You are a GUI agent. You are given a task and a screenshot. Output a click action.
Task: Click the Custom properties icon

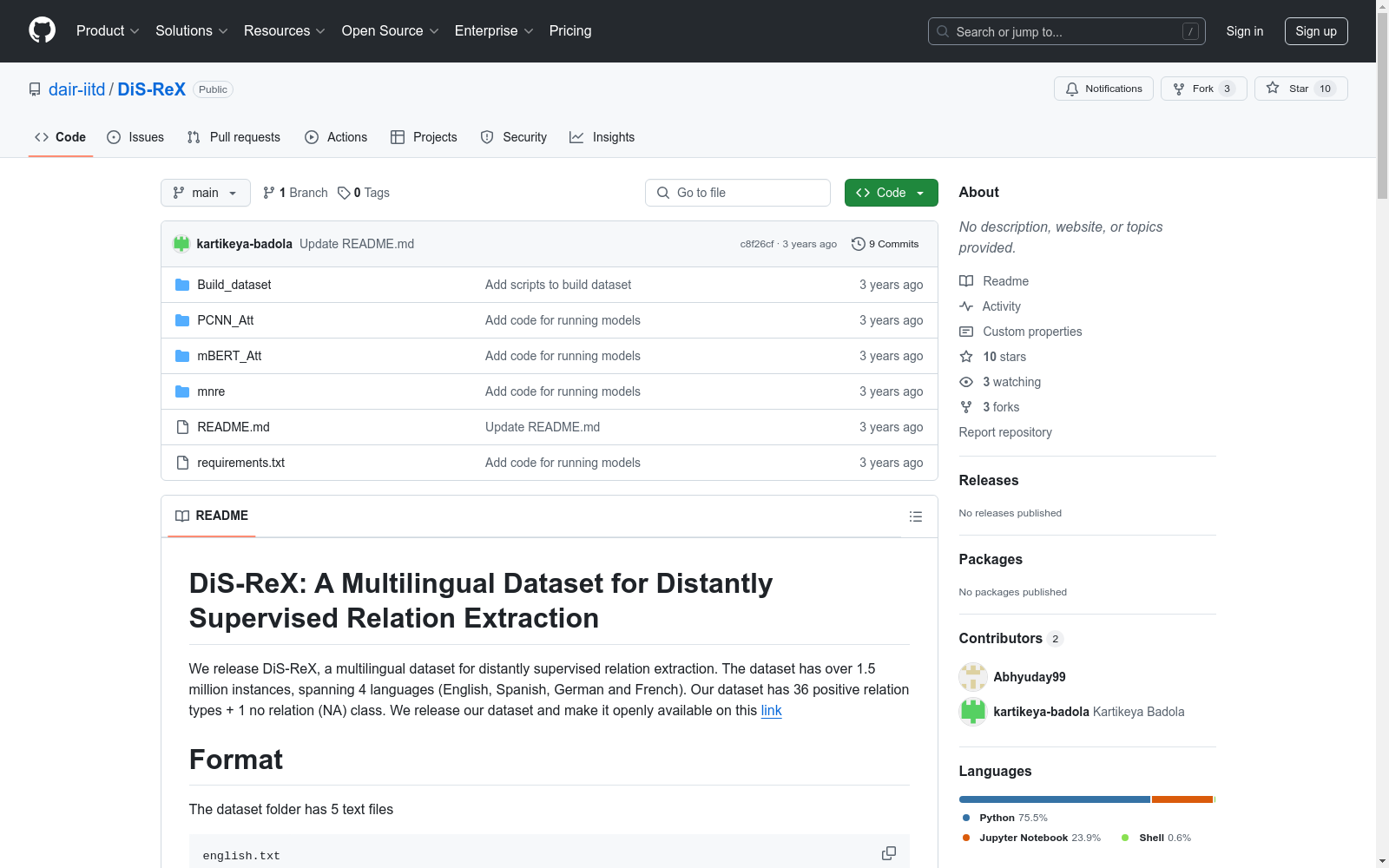pyautogui.click(x=966, y=332)
